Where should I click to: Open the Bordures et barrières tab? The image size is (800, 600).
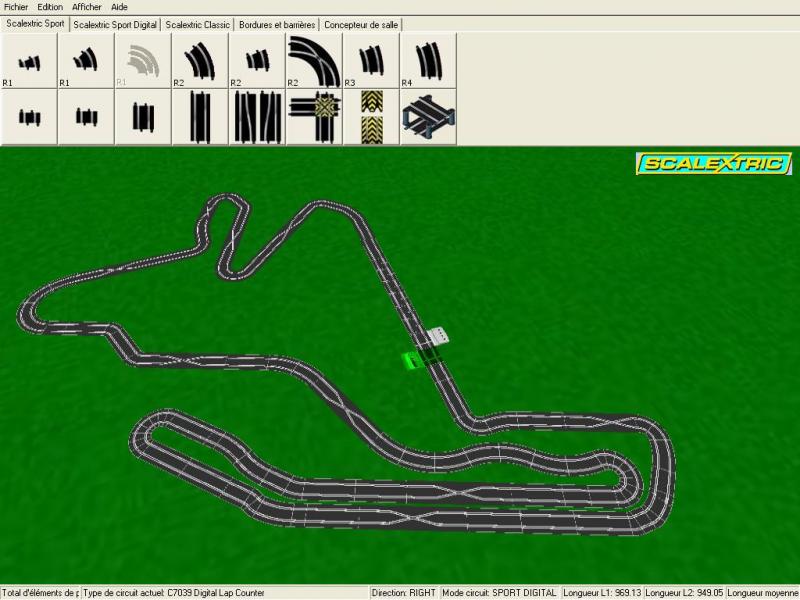277,24
